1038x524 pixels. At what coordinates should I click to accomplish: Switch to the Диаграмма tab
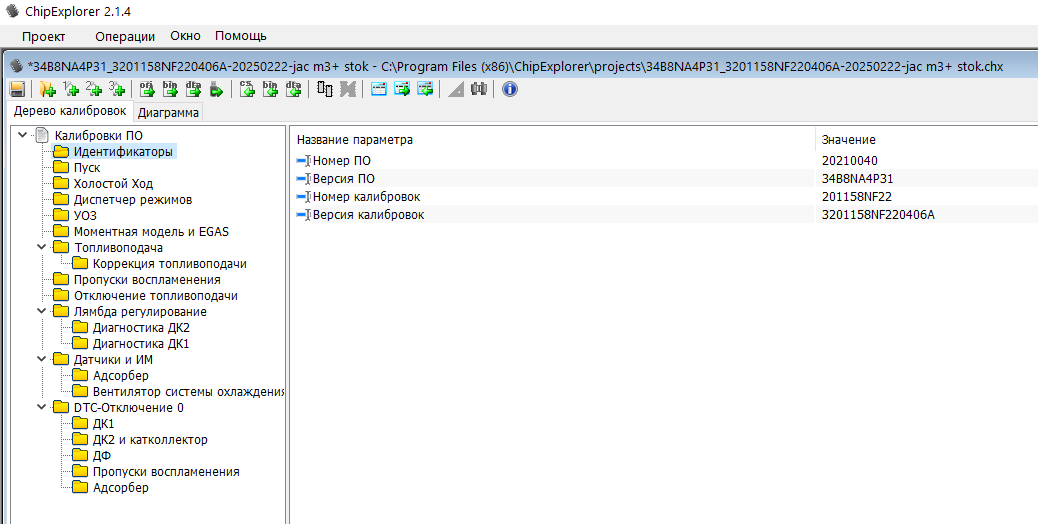click(168, 112)
